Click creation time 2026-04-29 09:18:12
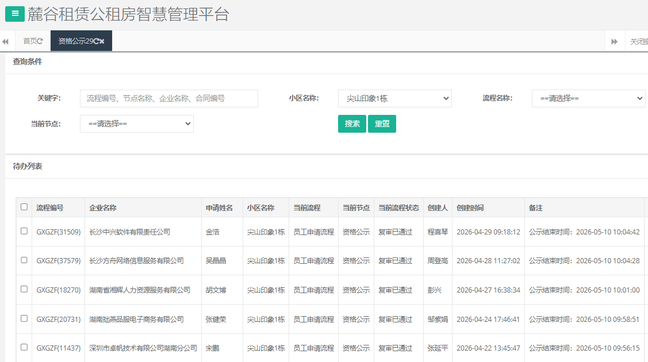Viewport: 648px width, 362px height. coord(488,232)
